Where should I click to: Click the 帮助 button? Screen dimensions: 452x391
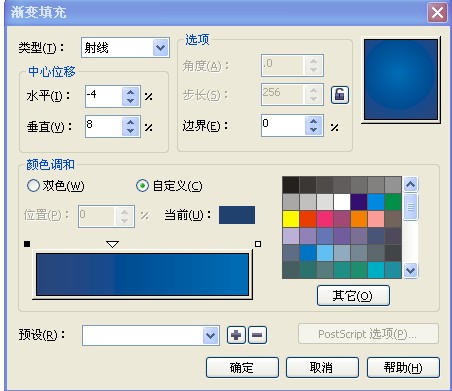(x=403, y=368)
